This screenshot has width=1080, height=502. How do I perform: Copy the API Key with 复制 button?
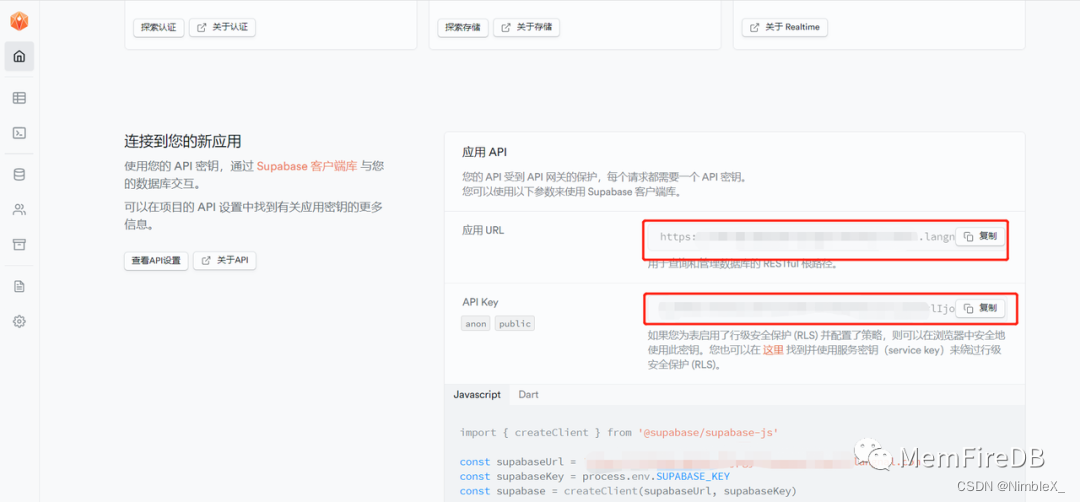click(979, 308)
